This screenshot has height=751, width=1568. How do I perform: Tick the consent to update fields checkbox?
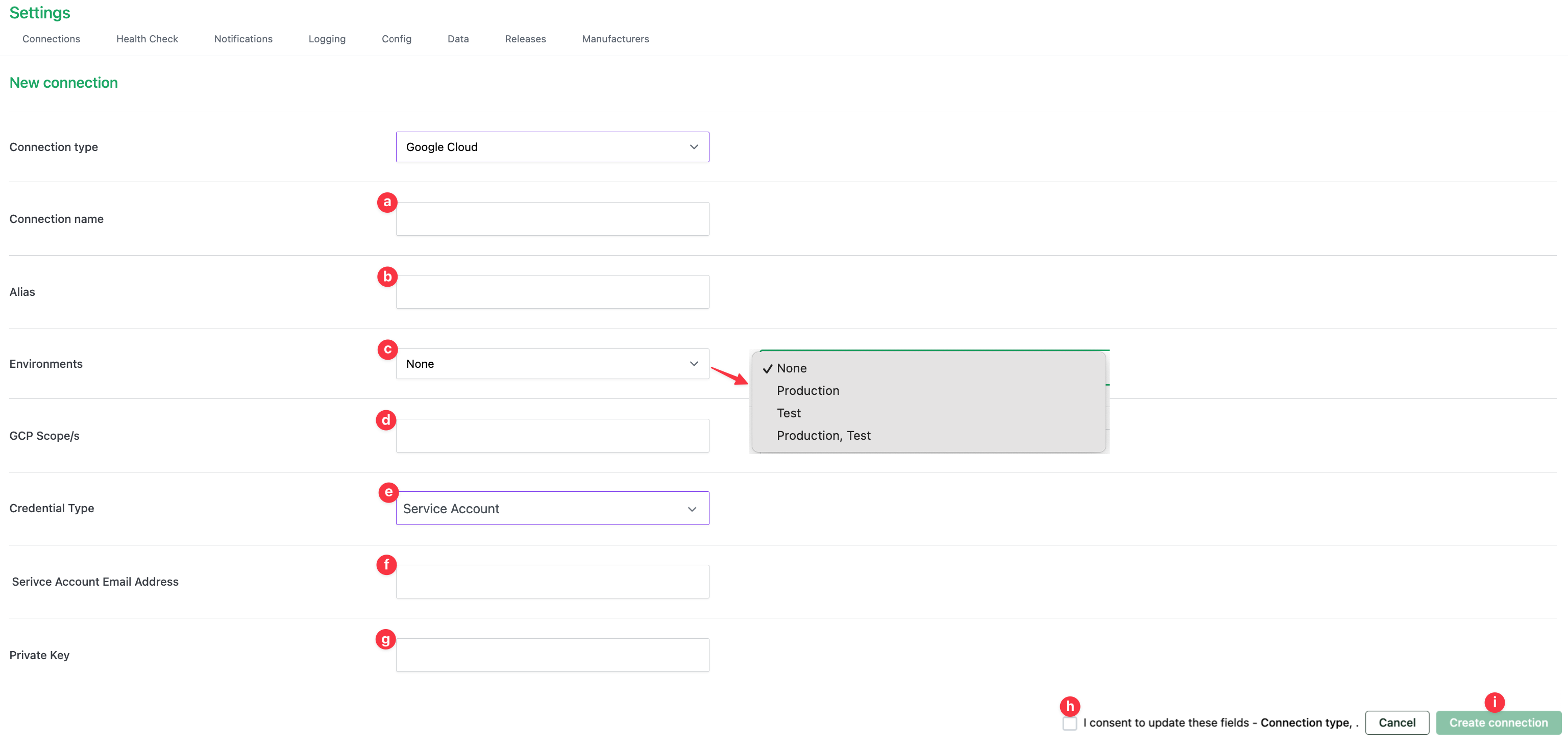coord(1069,723)
